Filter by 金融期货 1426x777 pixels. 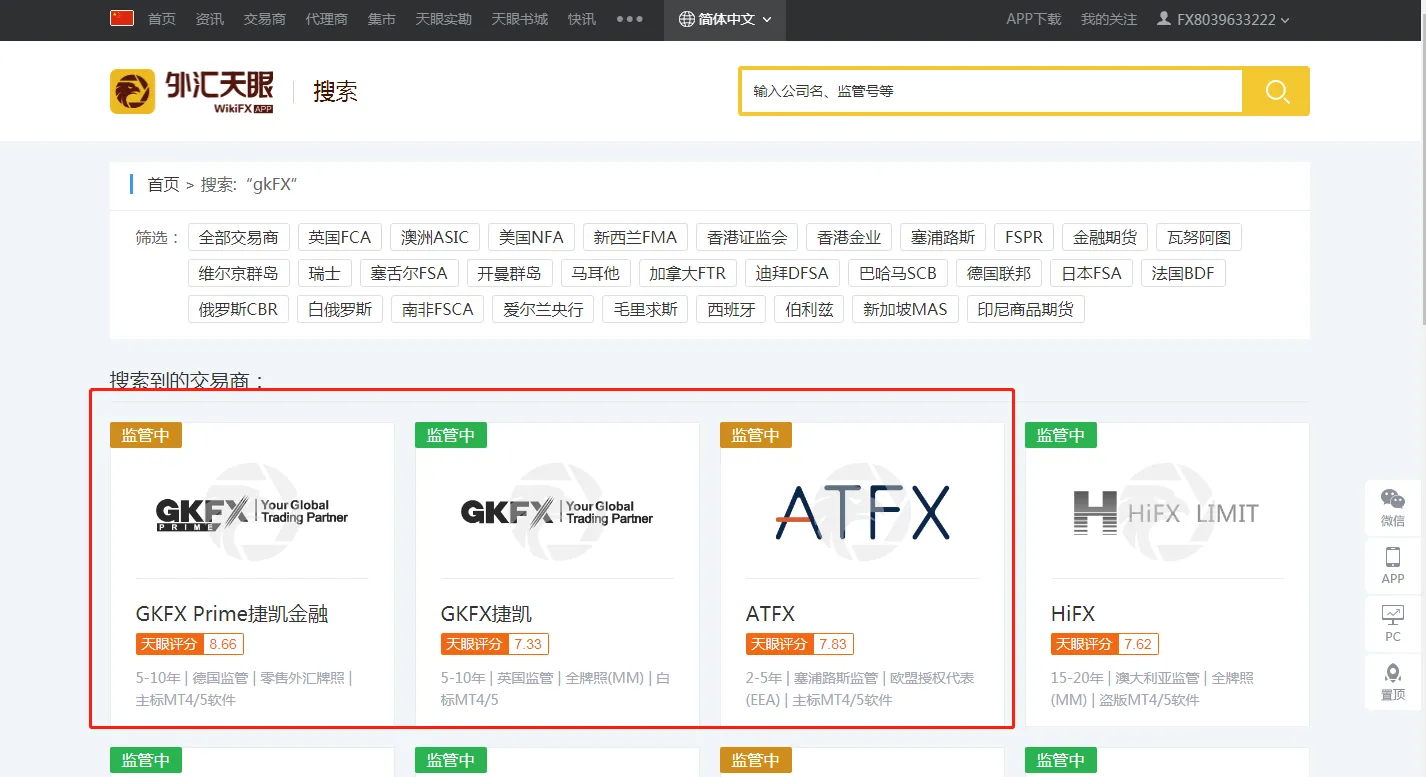(x=1105, y=237)
